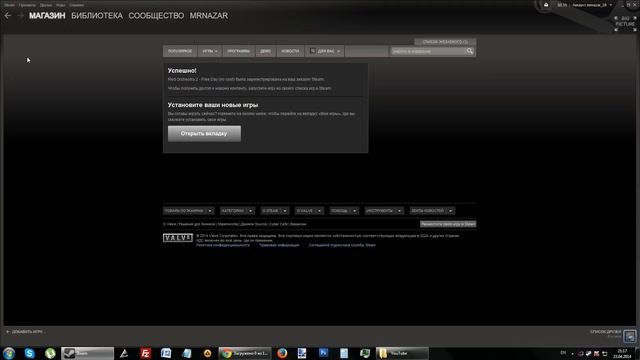640x360 pixels.
Task: Open the privacy policy footer link
Action: pos(222,245)
